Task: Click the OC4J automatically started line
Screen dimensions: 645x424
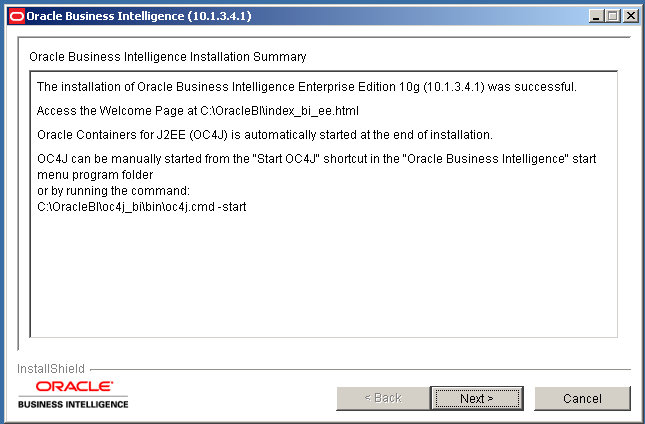Action: (264, 135)
